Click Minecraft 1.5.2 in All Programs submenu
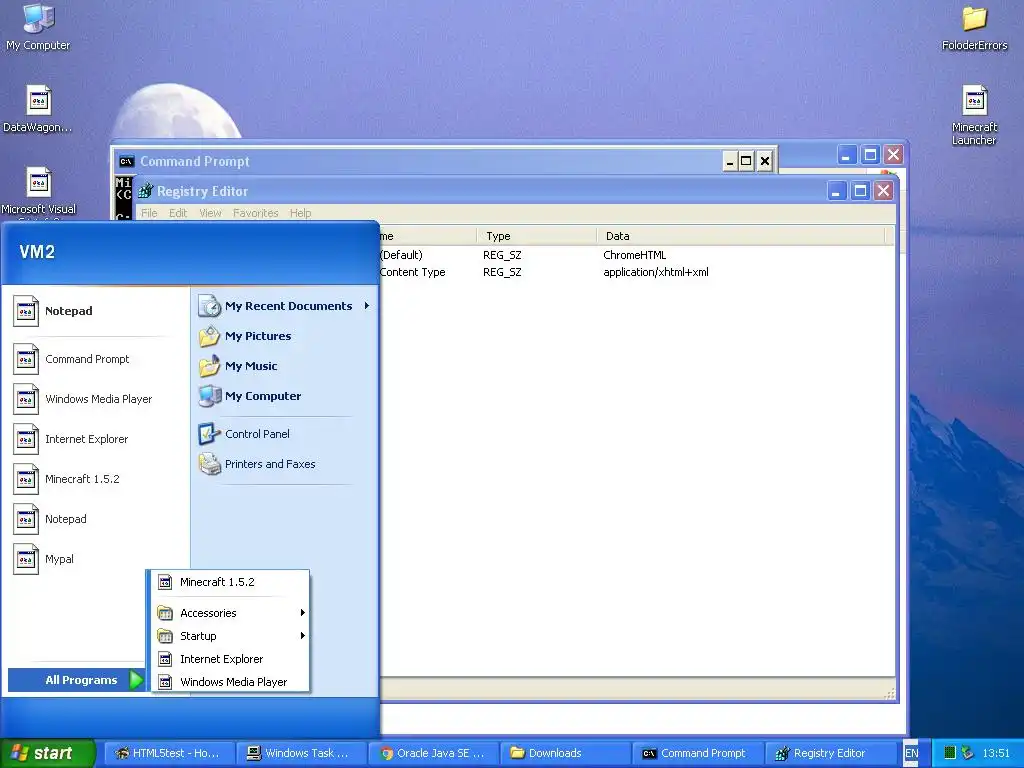Viewport: 1024px width, 768px height. coord(217,583)
